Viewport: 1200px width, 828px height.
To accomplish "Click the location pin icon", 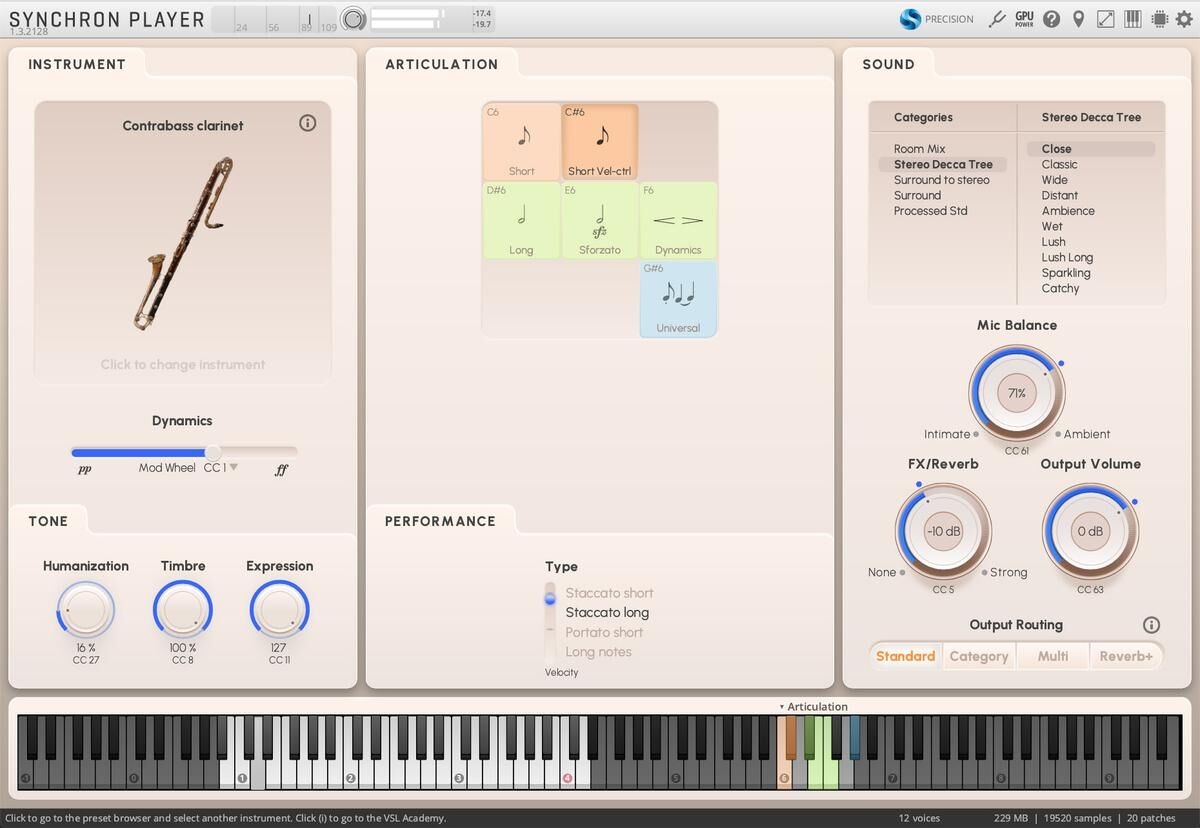I will (1078, 19).
